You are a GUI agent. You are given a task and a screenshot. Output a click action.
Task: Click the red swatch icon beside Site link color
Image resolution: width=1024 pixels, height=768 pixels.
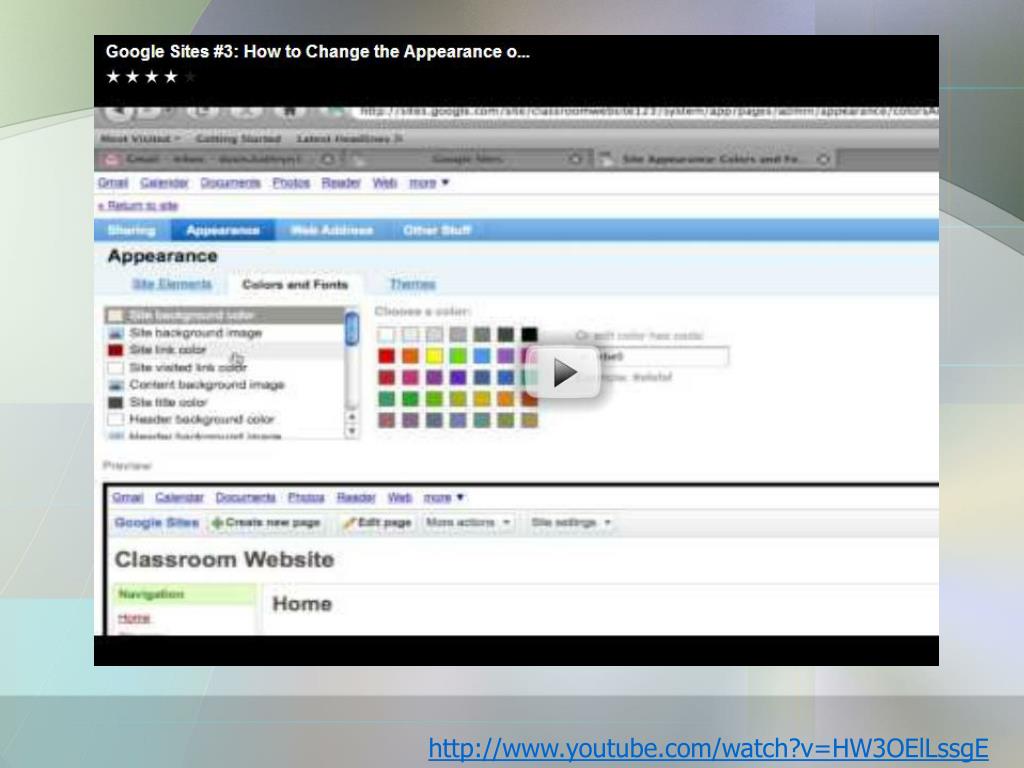point(115,350)
